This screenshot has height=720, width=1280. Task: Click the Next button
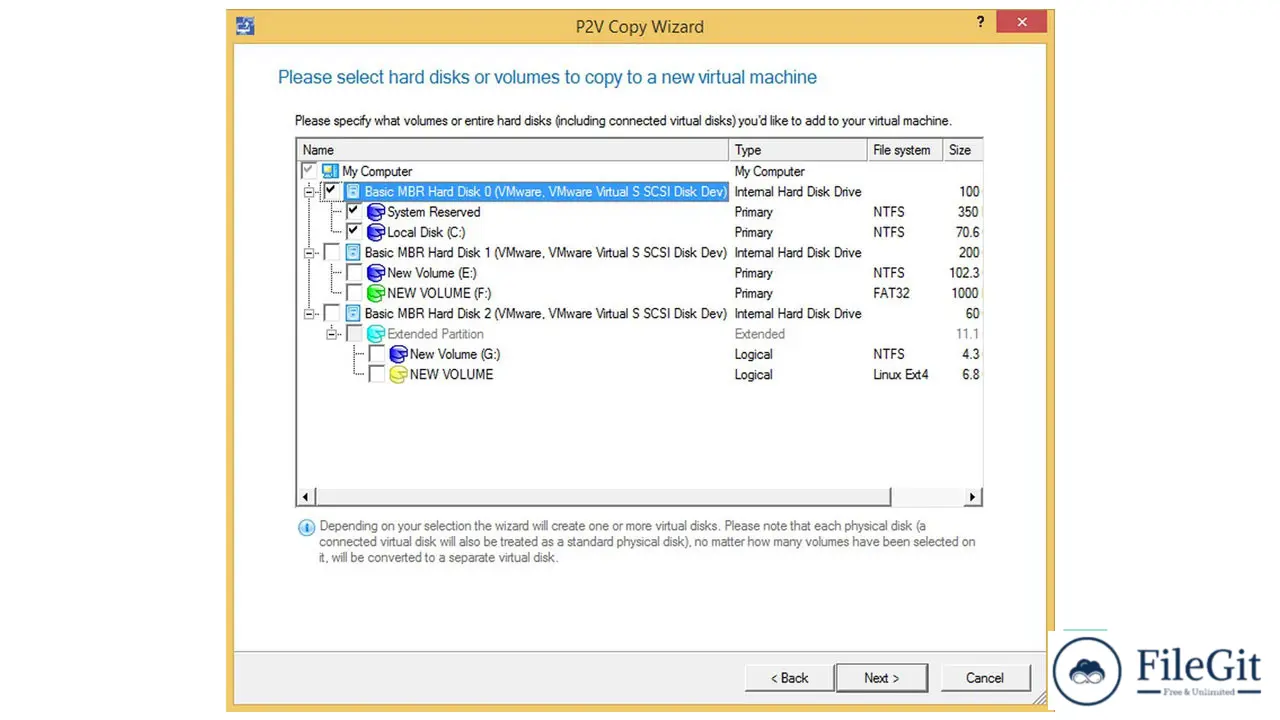tap(881, 678)
